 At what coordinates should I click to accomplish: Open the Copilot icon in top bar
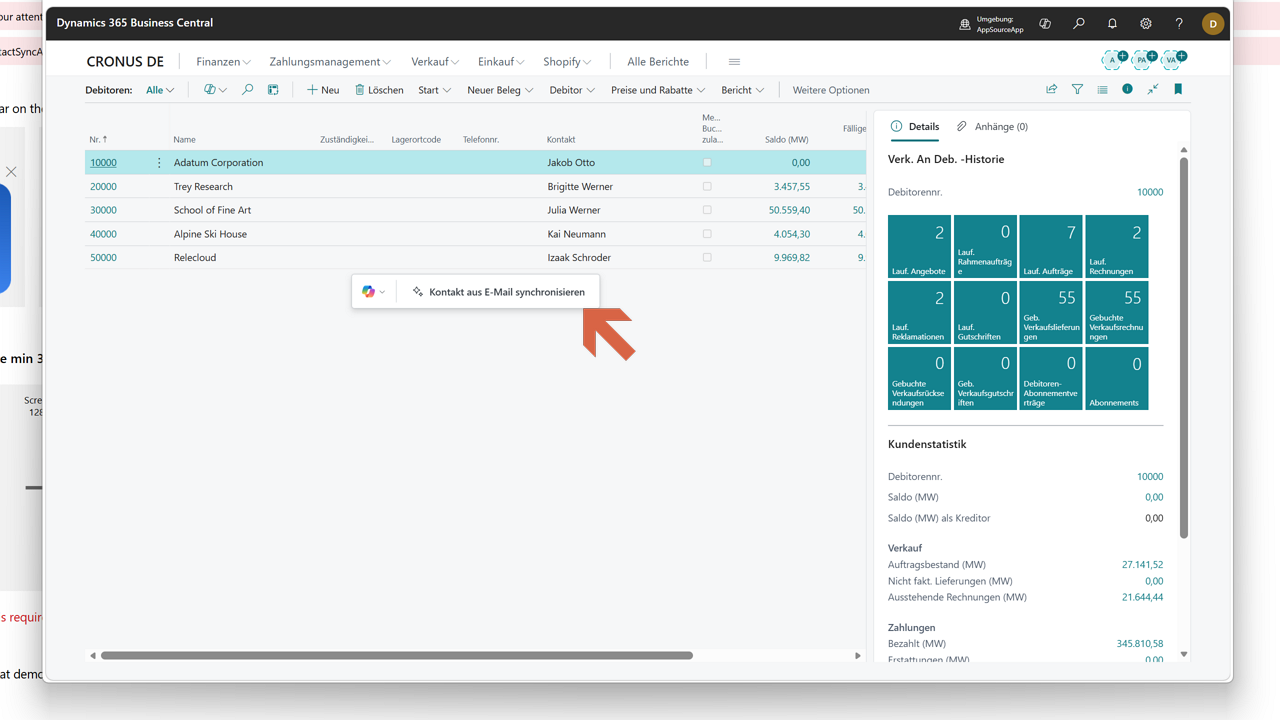click(x=1045, y=23)
